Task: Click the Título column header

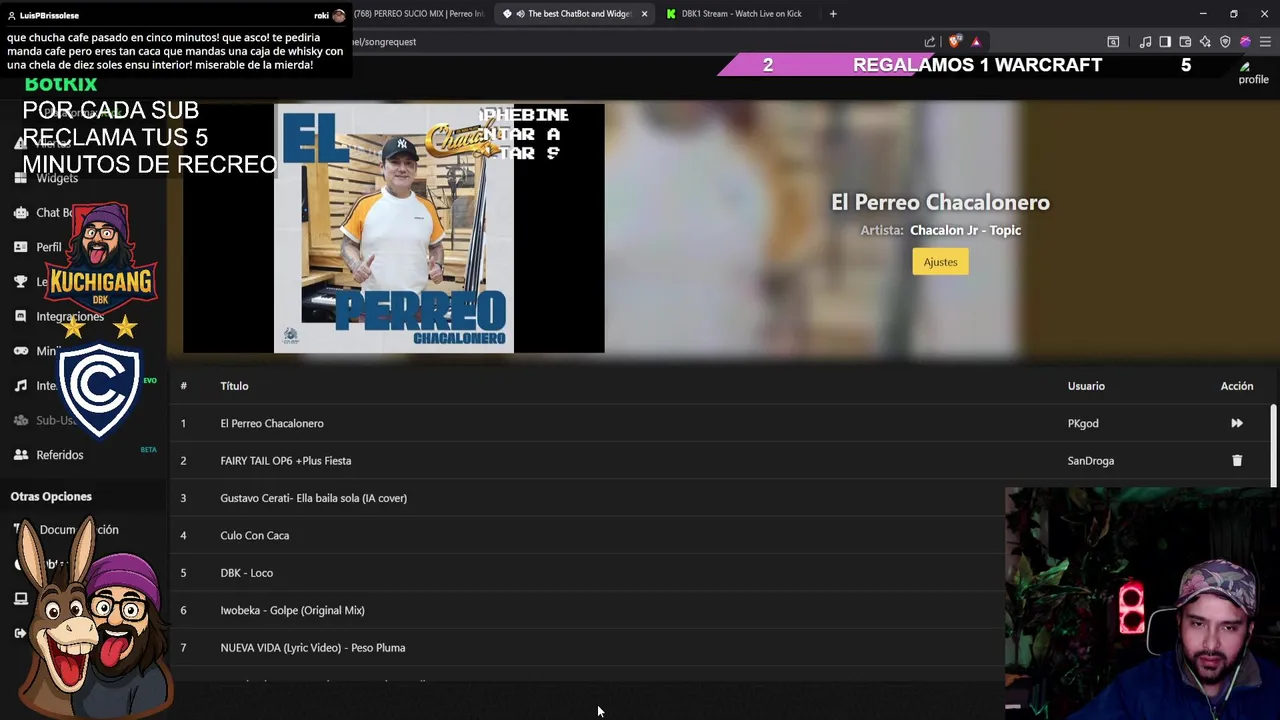Action: 234,386
